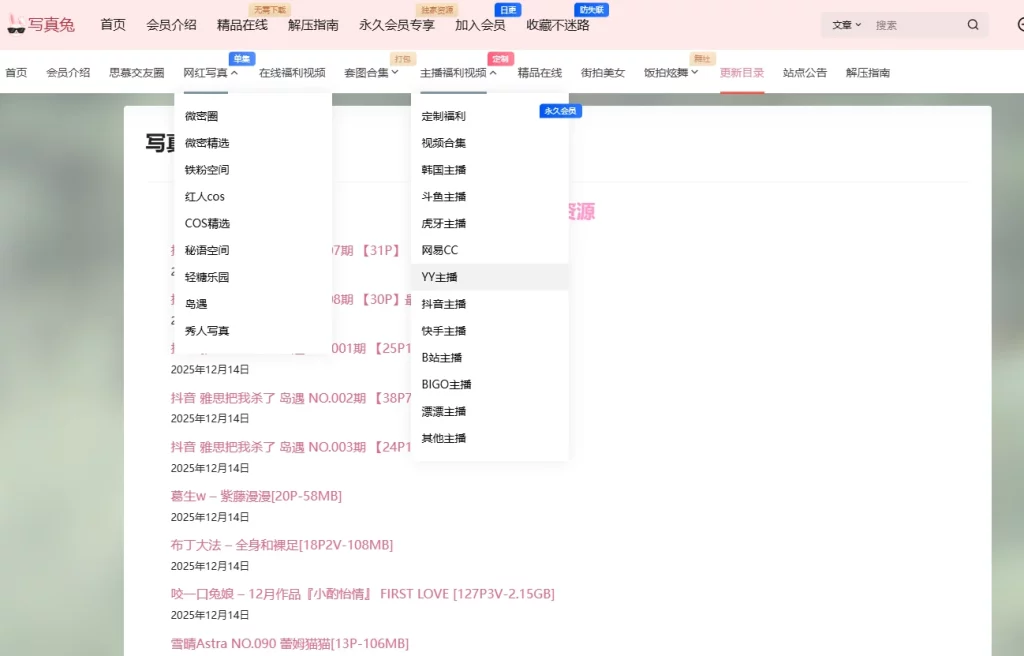
Task: Click the circular icon right of search box
Action: pyautogui.click(x=1019, y=25)
